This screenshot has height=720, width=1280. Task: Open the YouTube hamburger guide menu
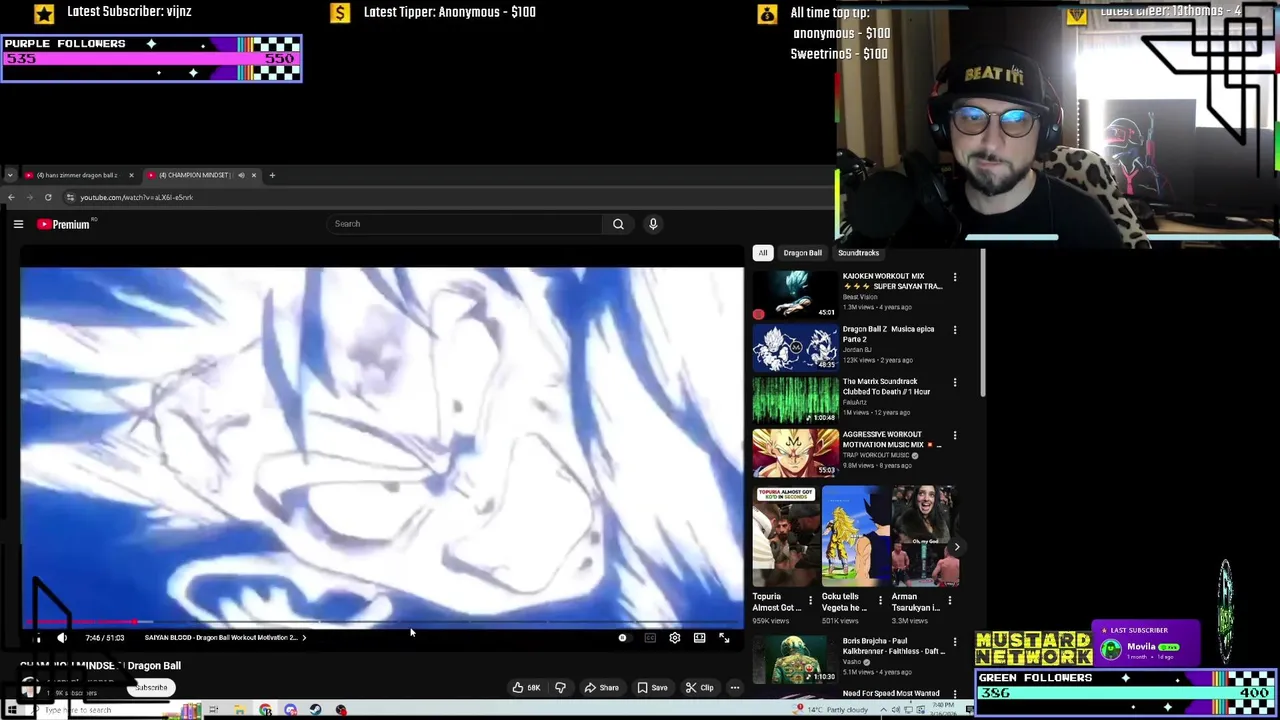pos(18,224)
